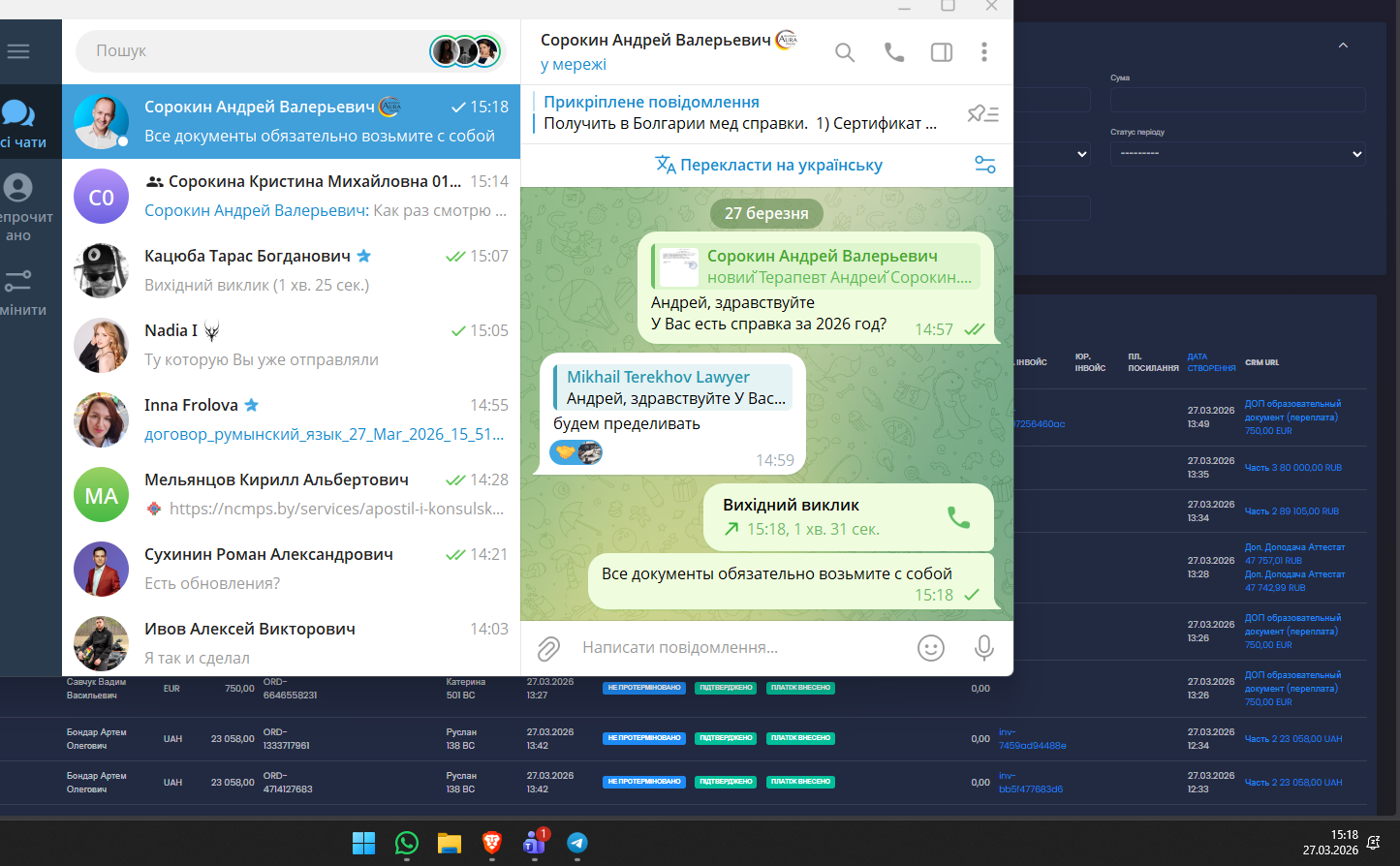1400x866 pixels.
Task: Open the partially hidden dropdown left of Статус періоду
Action: point(1054,154)
